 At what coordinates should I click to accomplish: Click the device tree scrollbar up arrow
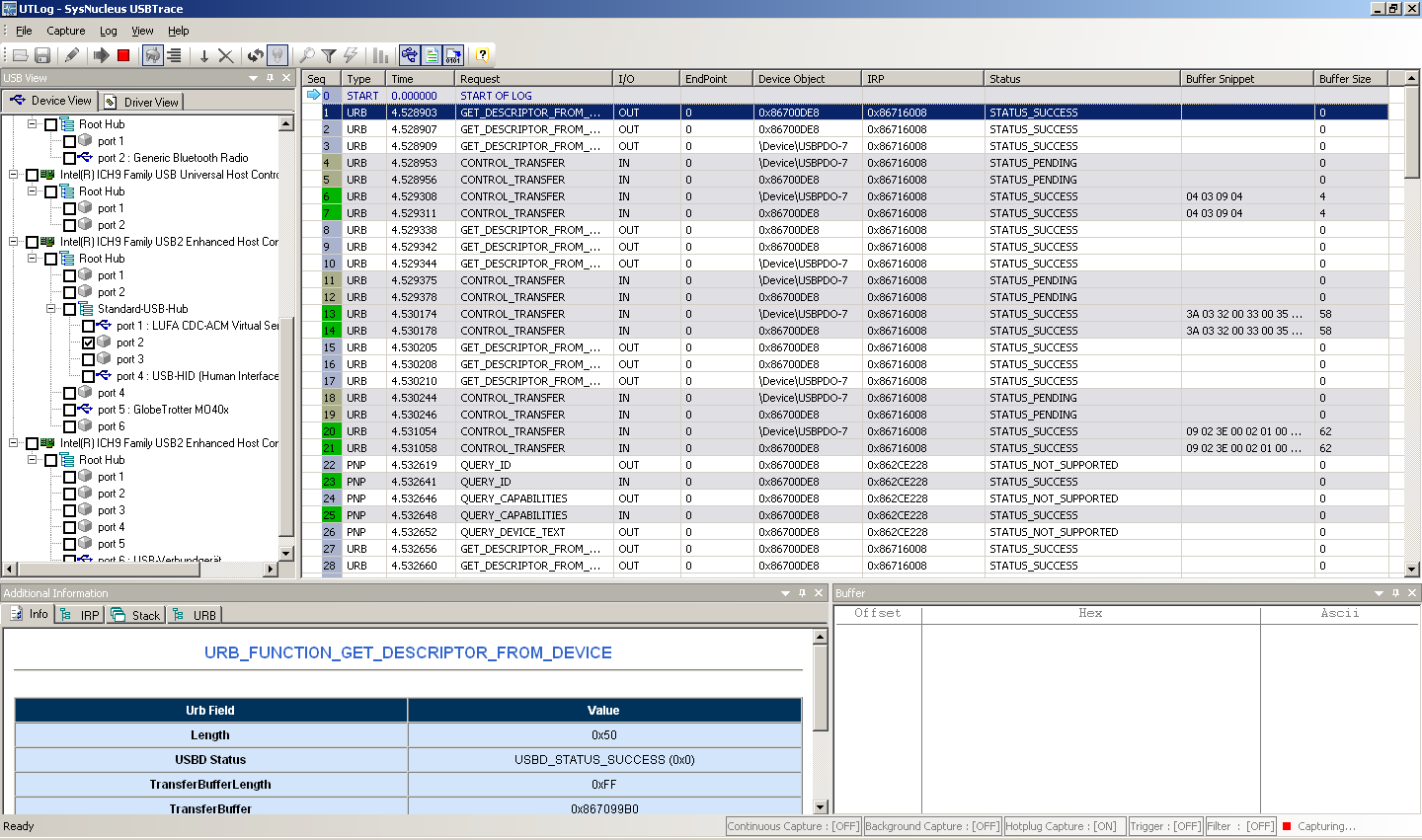[286, 123]
